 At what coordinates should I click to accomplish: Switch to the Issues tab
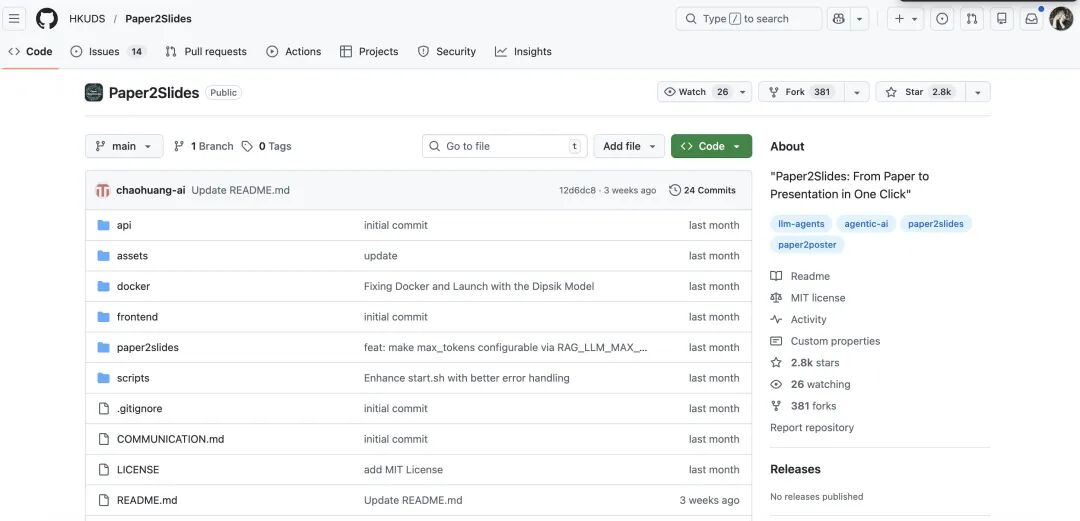pos(108,52)
